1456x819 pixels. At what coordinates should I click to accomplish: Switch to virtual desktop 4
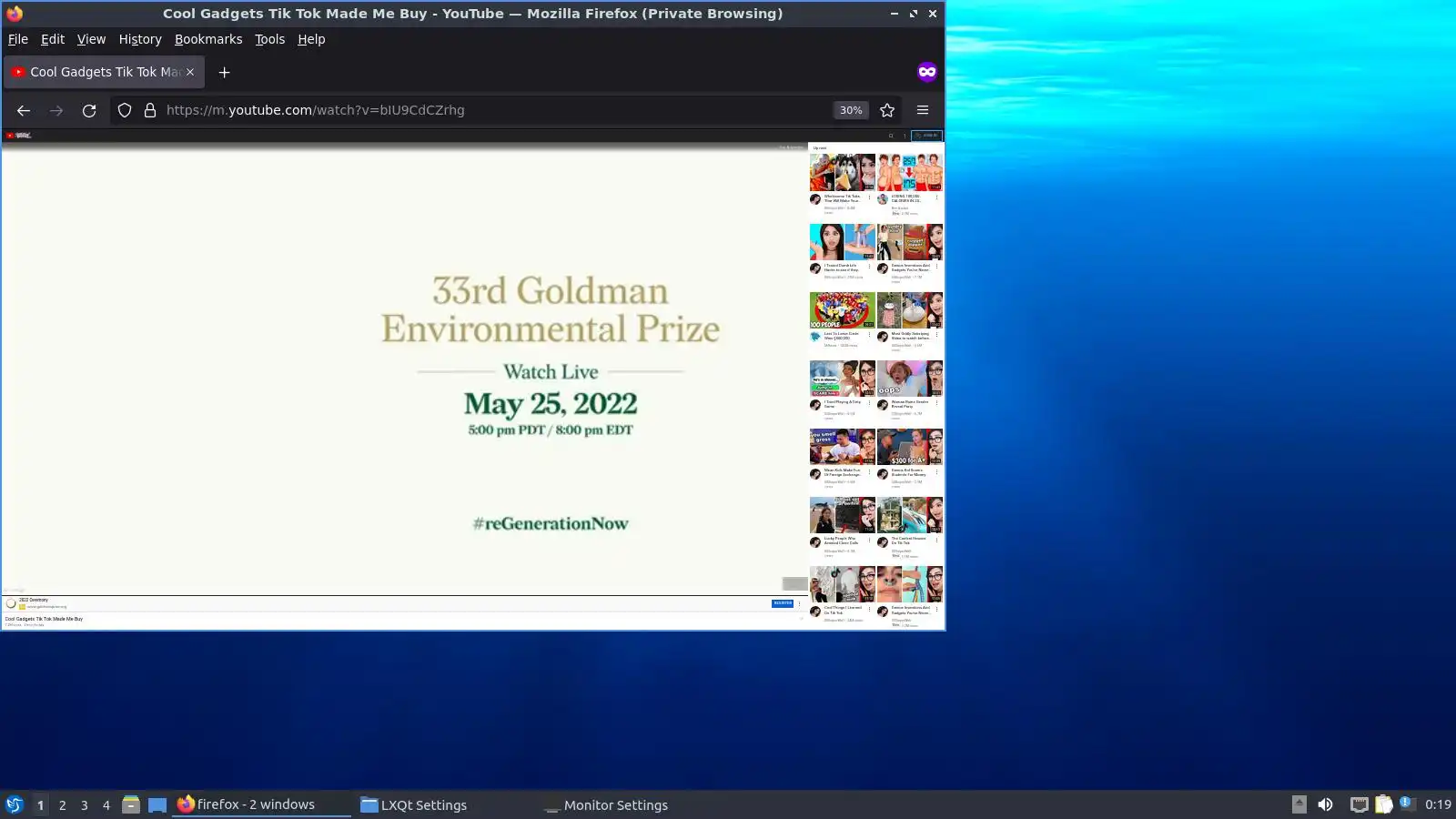pos(106,805)
